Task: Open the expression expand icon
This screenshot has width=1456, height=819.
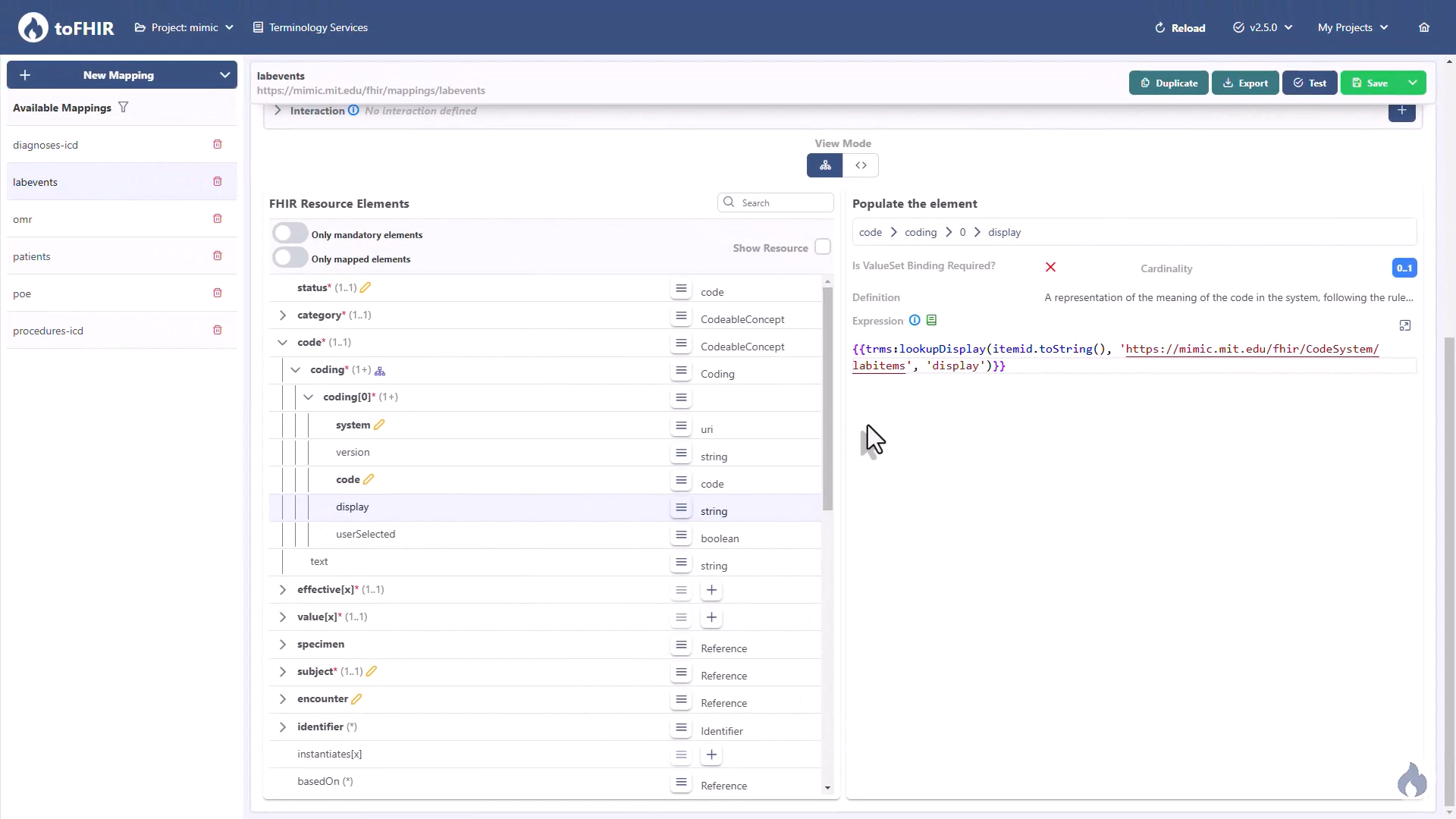Action: [1405, 325]
